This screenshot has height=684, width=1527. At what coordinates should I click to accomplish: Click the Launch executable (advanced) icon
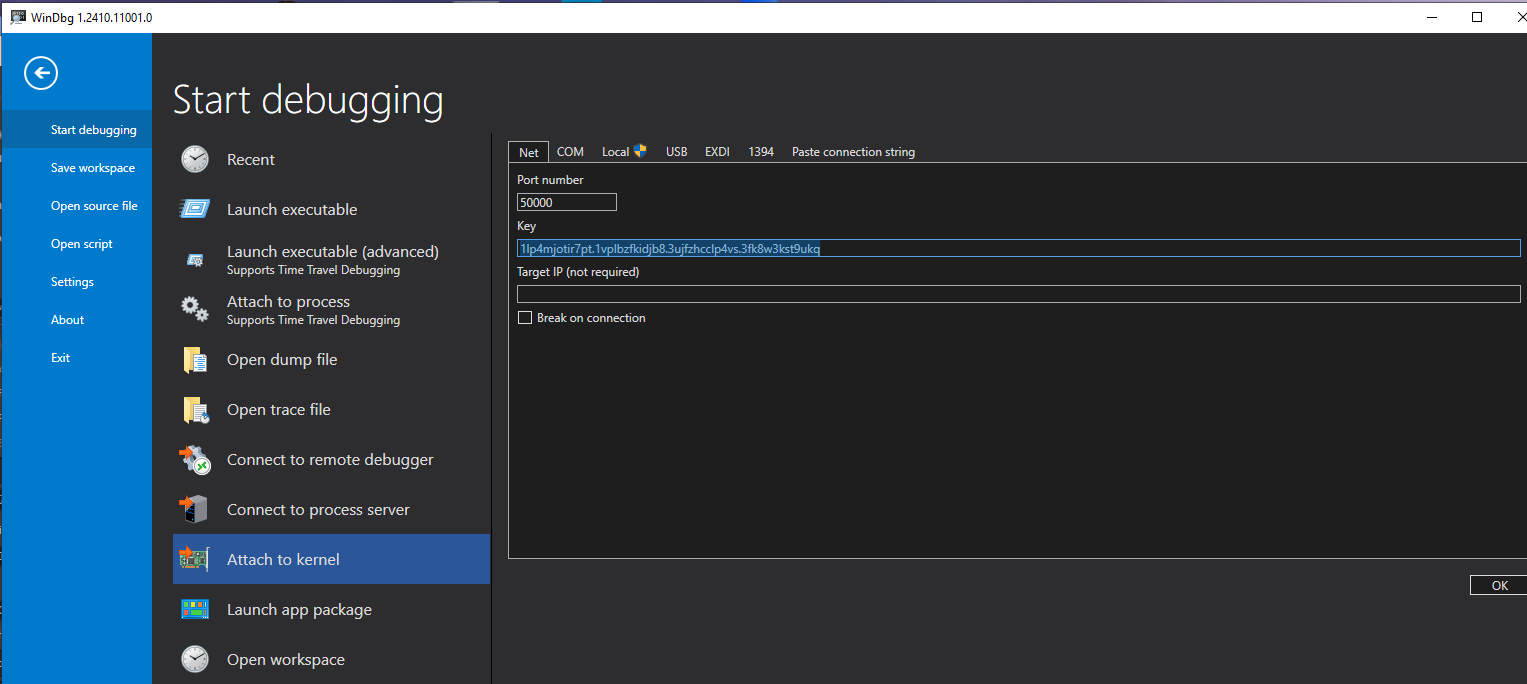tap(195, 260)
